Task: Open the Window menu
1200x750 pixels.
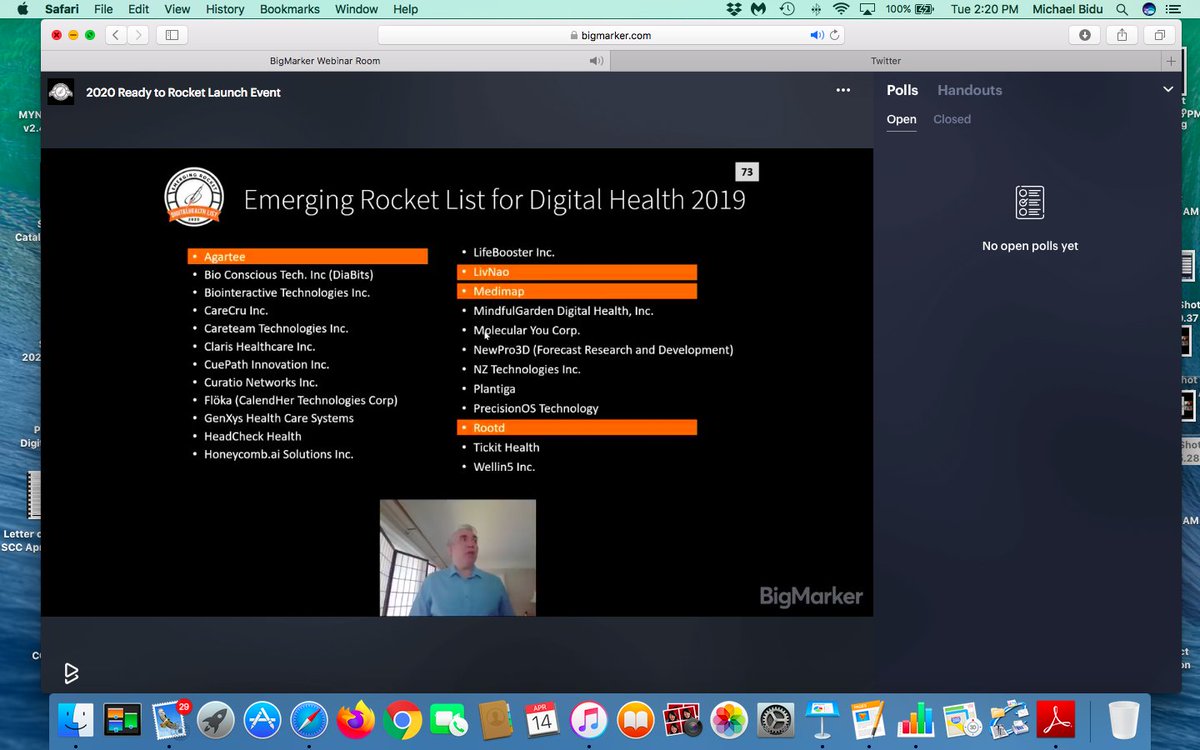Action: tap(356, 9)
